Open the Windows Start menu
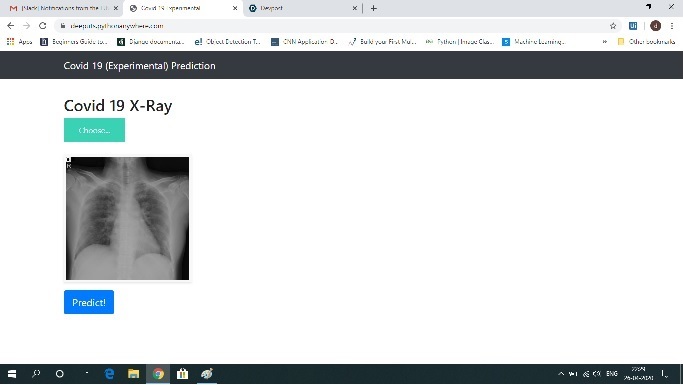Image resolution: width=683 pixels, height=385 pixels. click(x=12, y=374)
